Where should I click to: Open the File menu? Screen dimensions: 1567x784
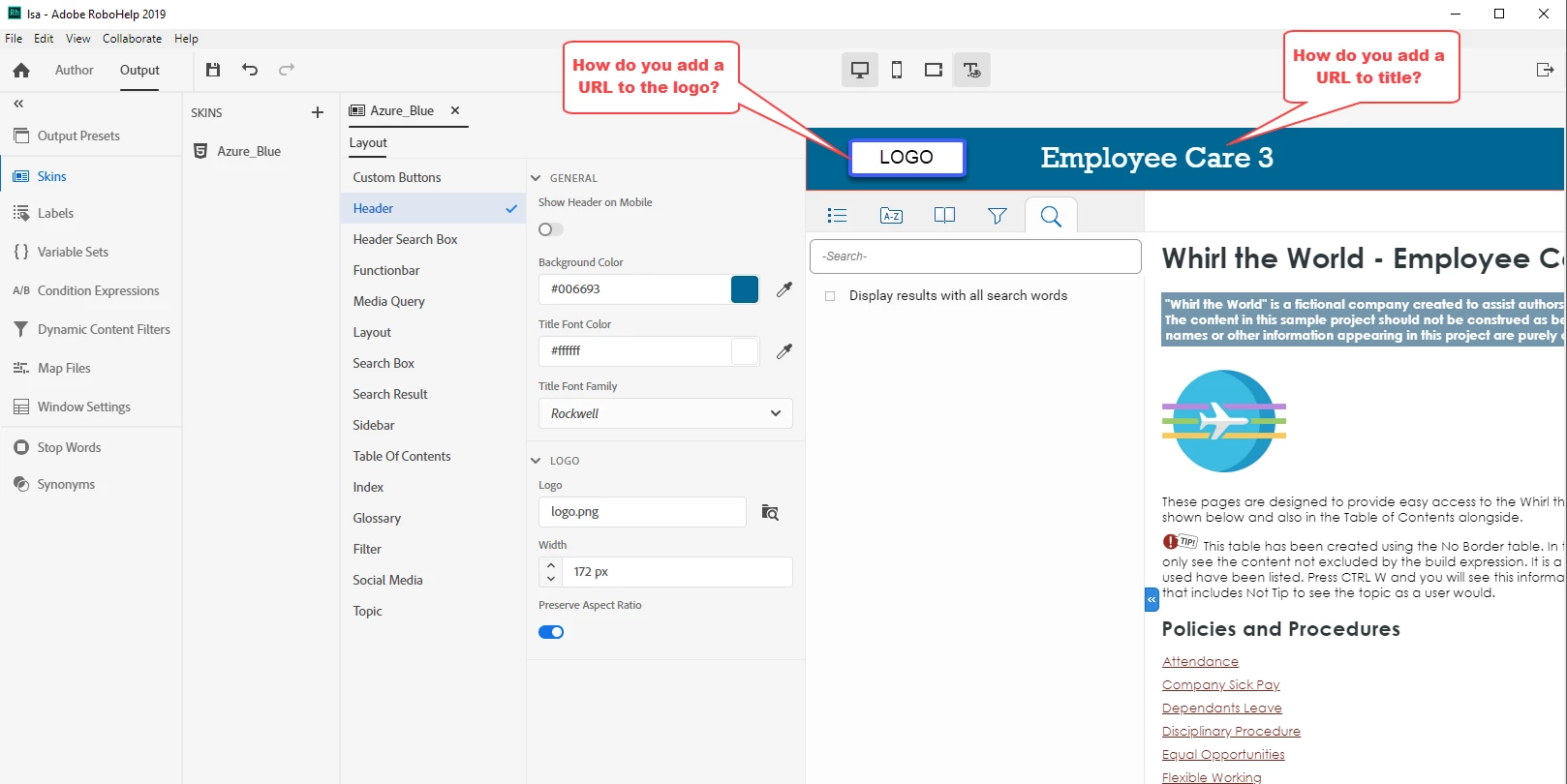tap(14, 39)
